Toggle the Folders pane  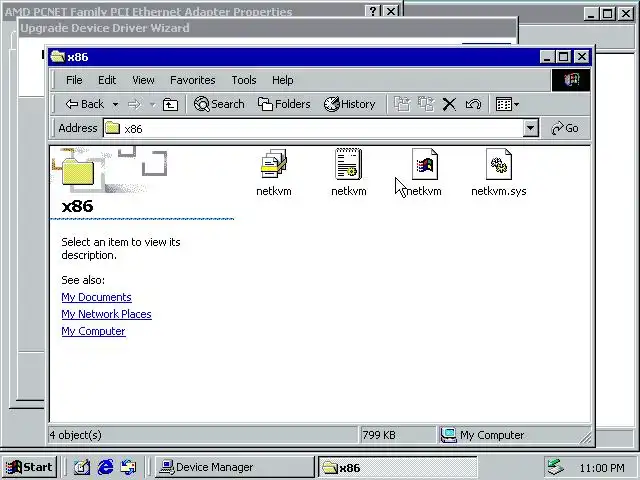tap(284, 104)
